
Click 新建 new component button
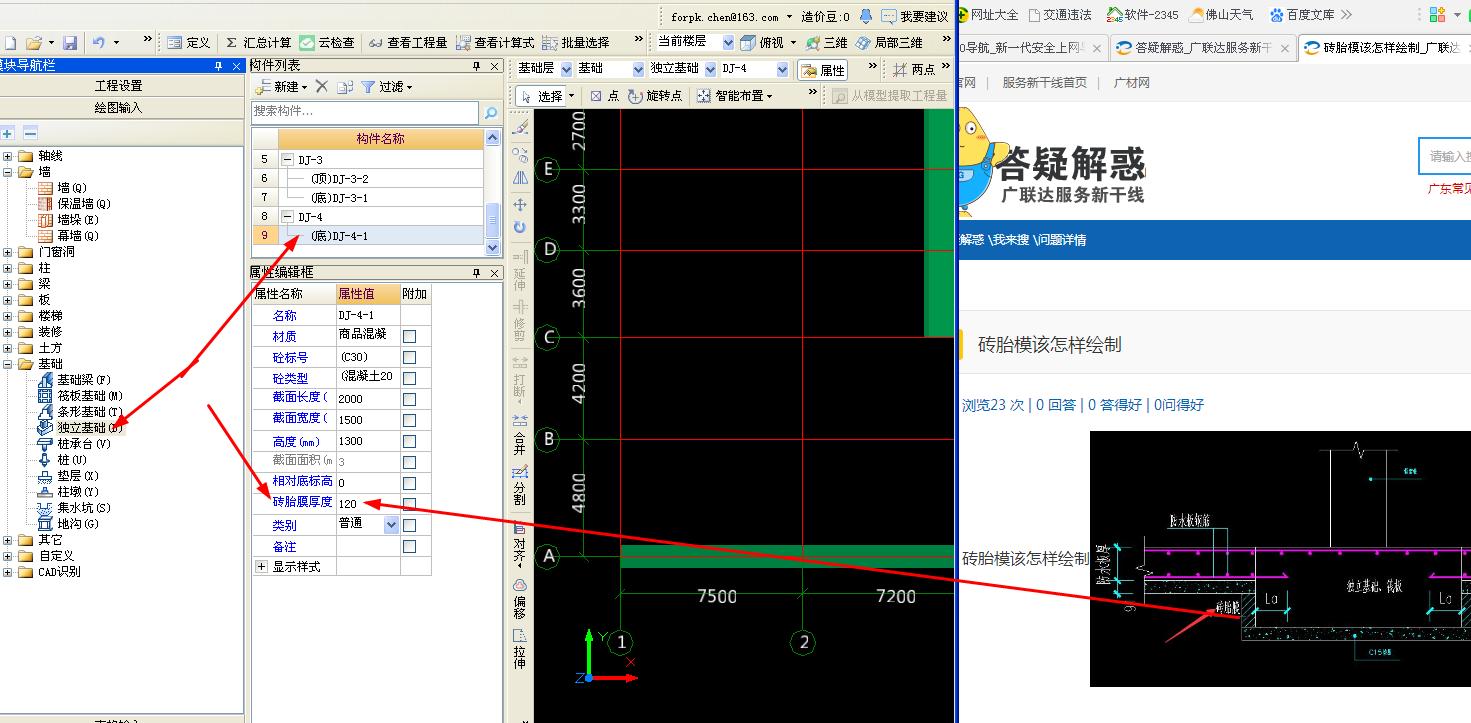point(282,87)
